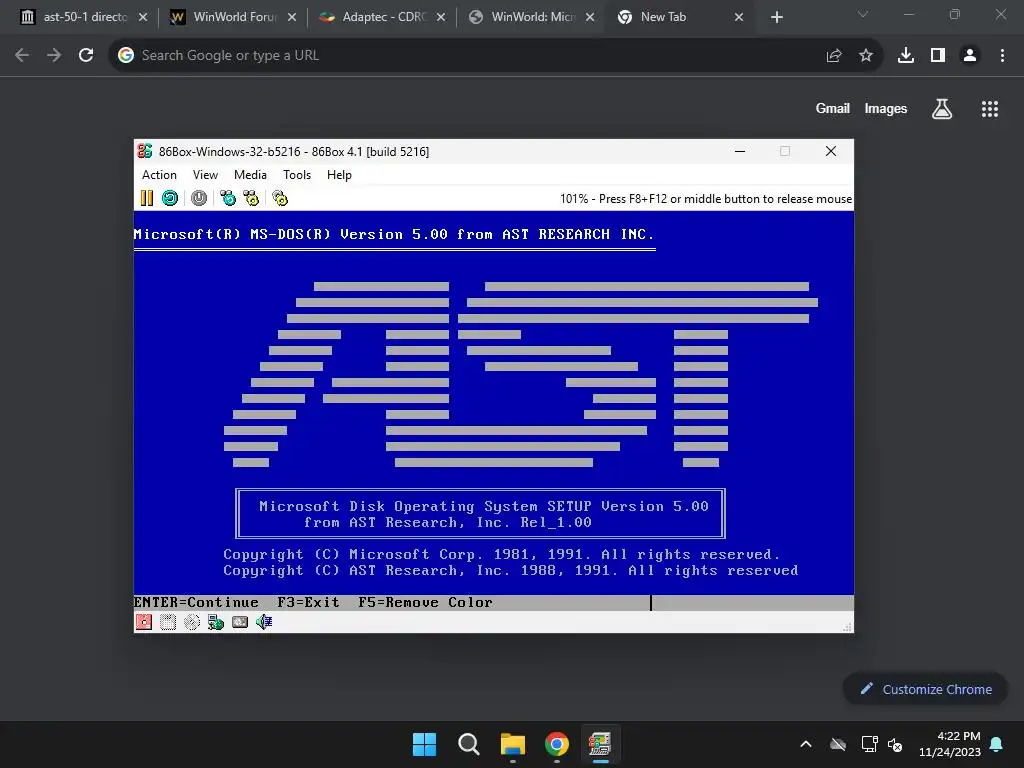Image resolution: width=1024 pixels, height=768 pixels.
Task: Open the Images link
Action: [886, 108]
